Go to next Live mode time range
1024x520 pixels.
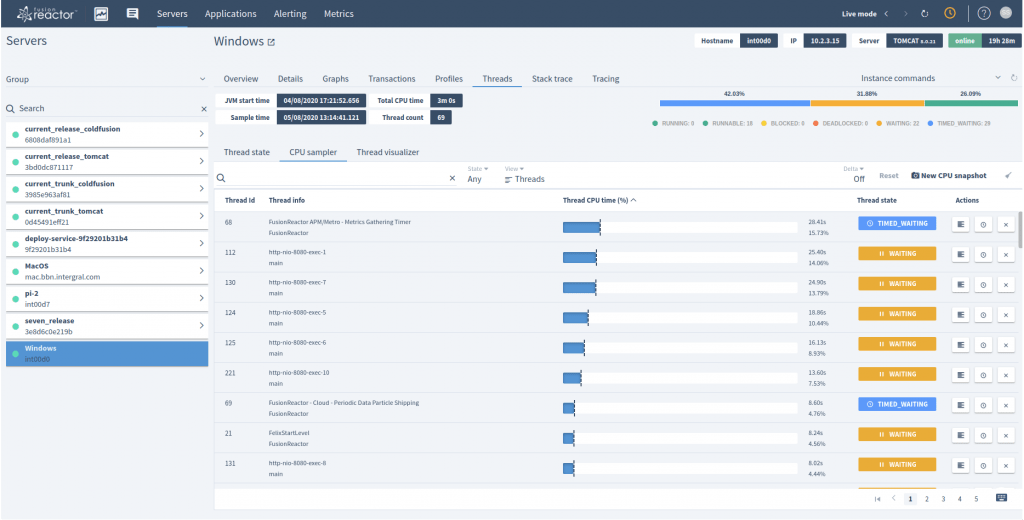(x=905, y=14)
